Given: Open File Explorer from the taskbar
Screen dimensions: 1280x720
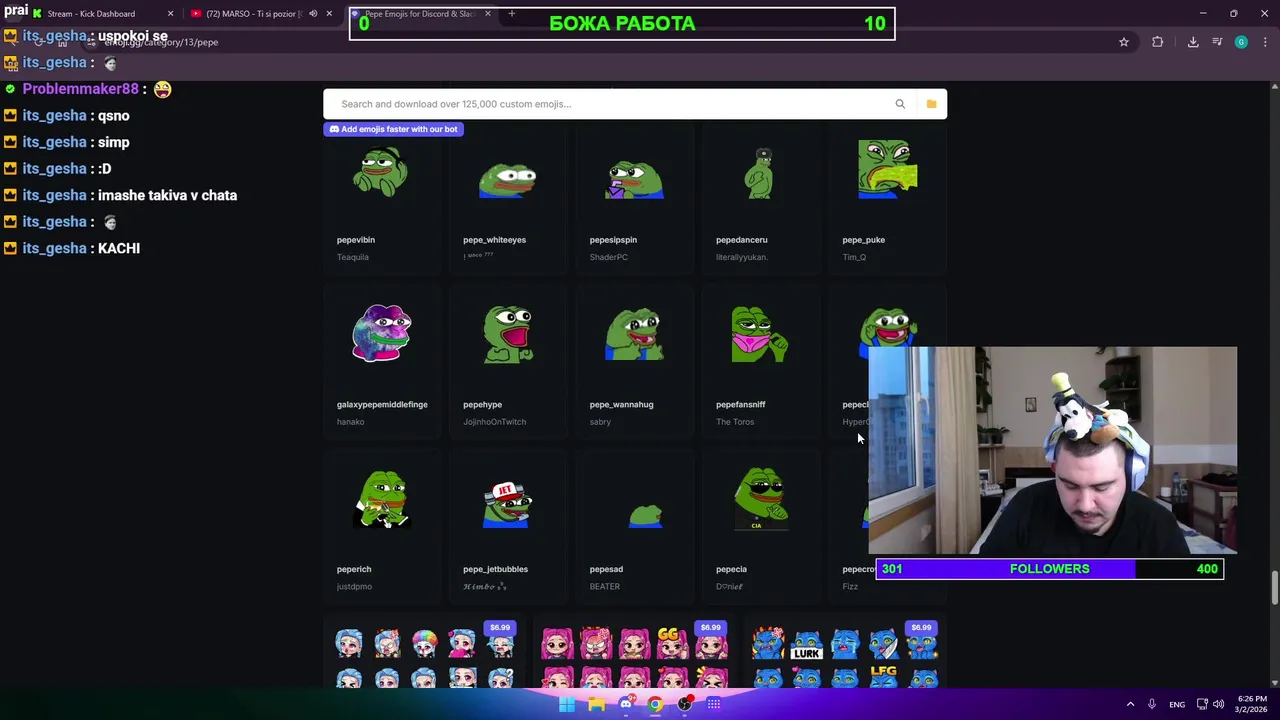Looking at the screenshot, I should [596, 704].
